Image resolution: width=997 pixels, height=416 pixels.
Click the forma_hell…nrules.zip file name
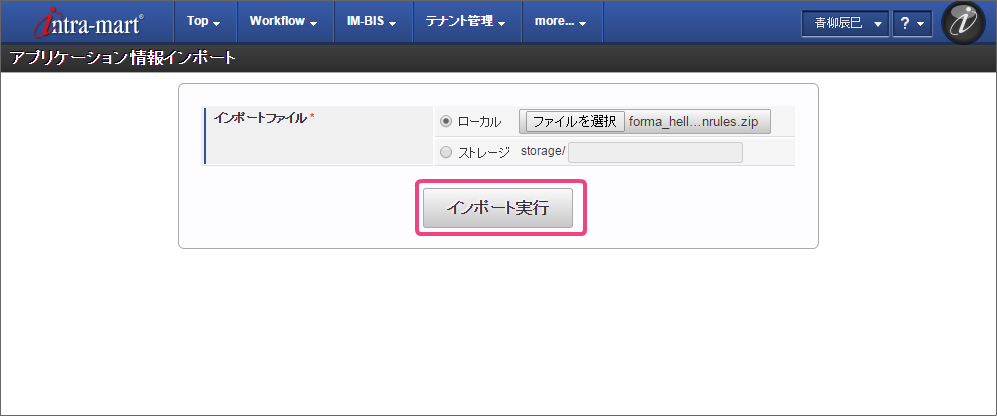click(x=693, y=121)
